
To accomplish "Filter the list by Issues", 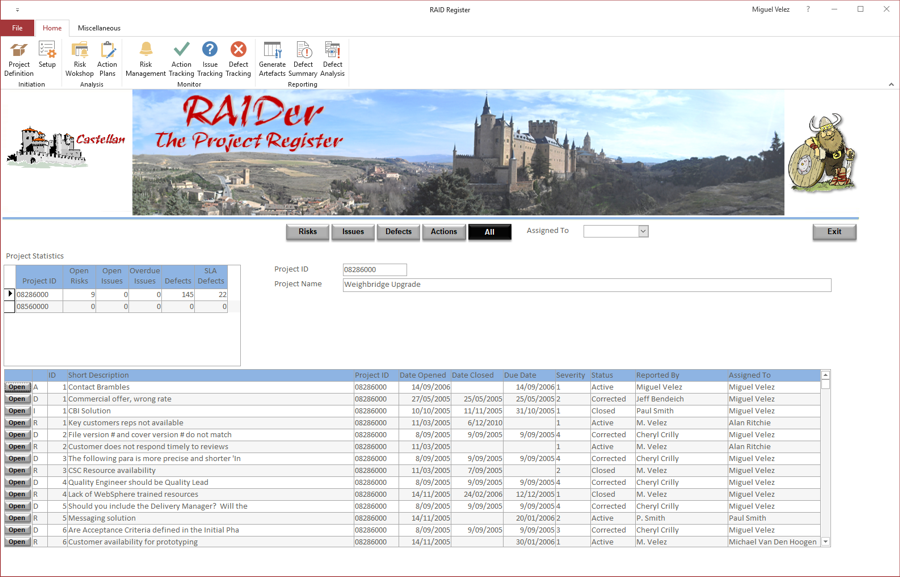I will 353,231.
